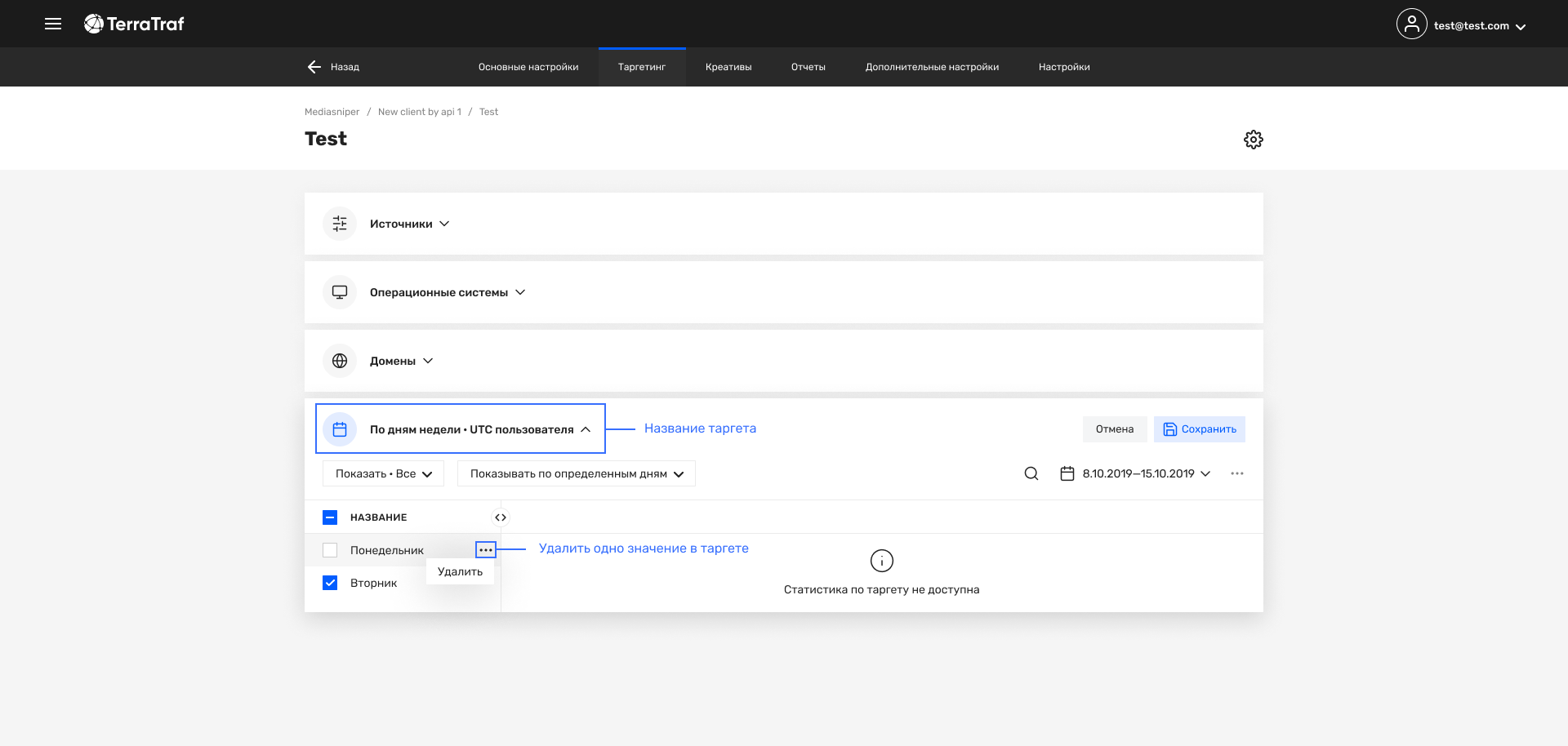Image resolution: width=1568 pixels, height=746 pixels.
Task: Click the search magnifier icon
Action: (x=1031, y=473)
